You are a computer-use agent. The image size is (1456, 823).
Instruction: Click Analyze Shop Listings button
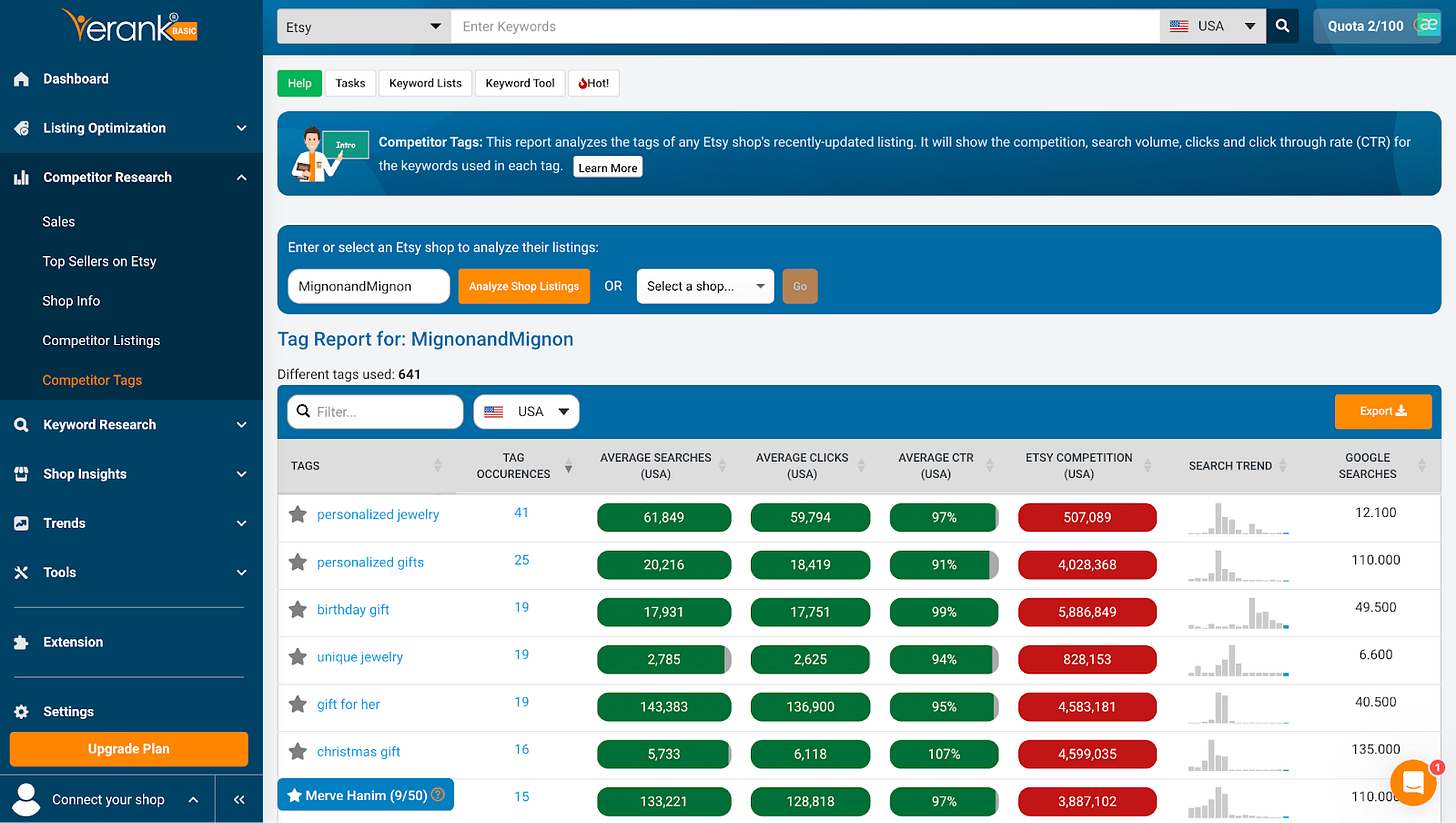pos(524,286)
